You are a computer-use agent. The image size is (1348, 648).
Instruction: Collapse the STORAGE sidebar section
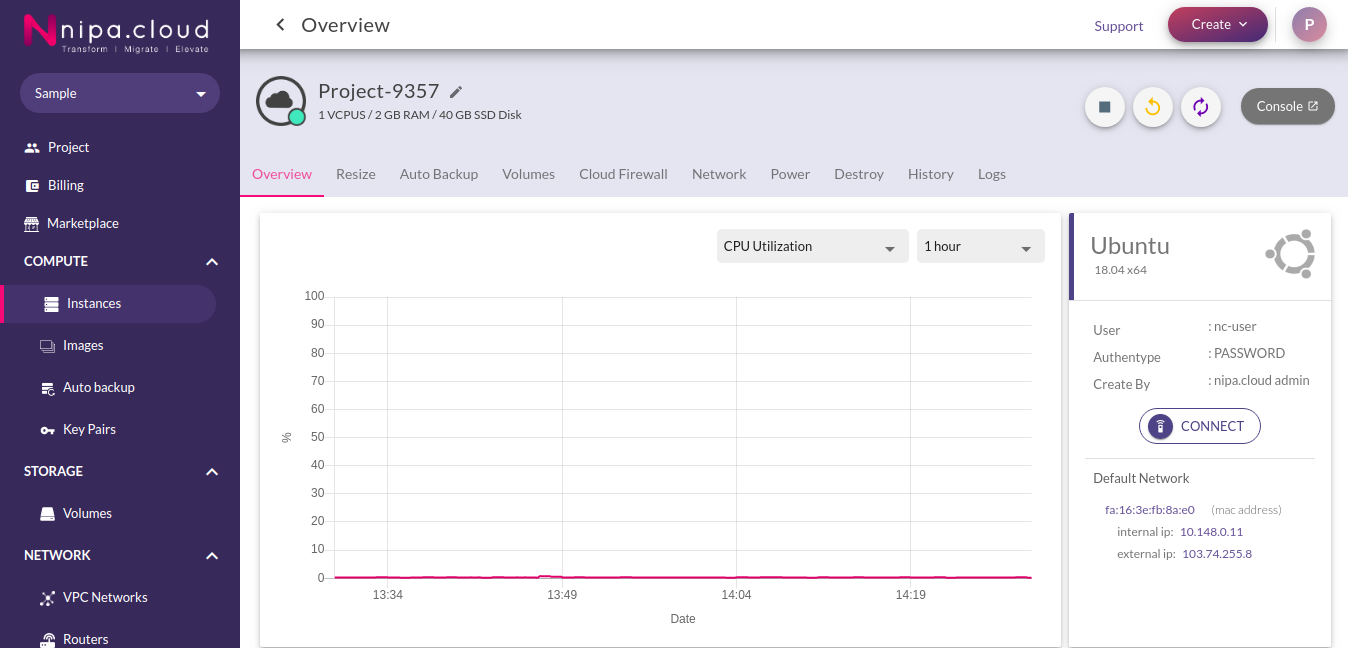pyautogui.click(x=212, y=472)
